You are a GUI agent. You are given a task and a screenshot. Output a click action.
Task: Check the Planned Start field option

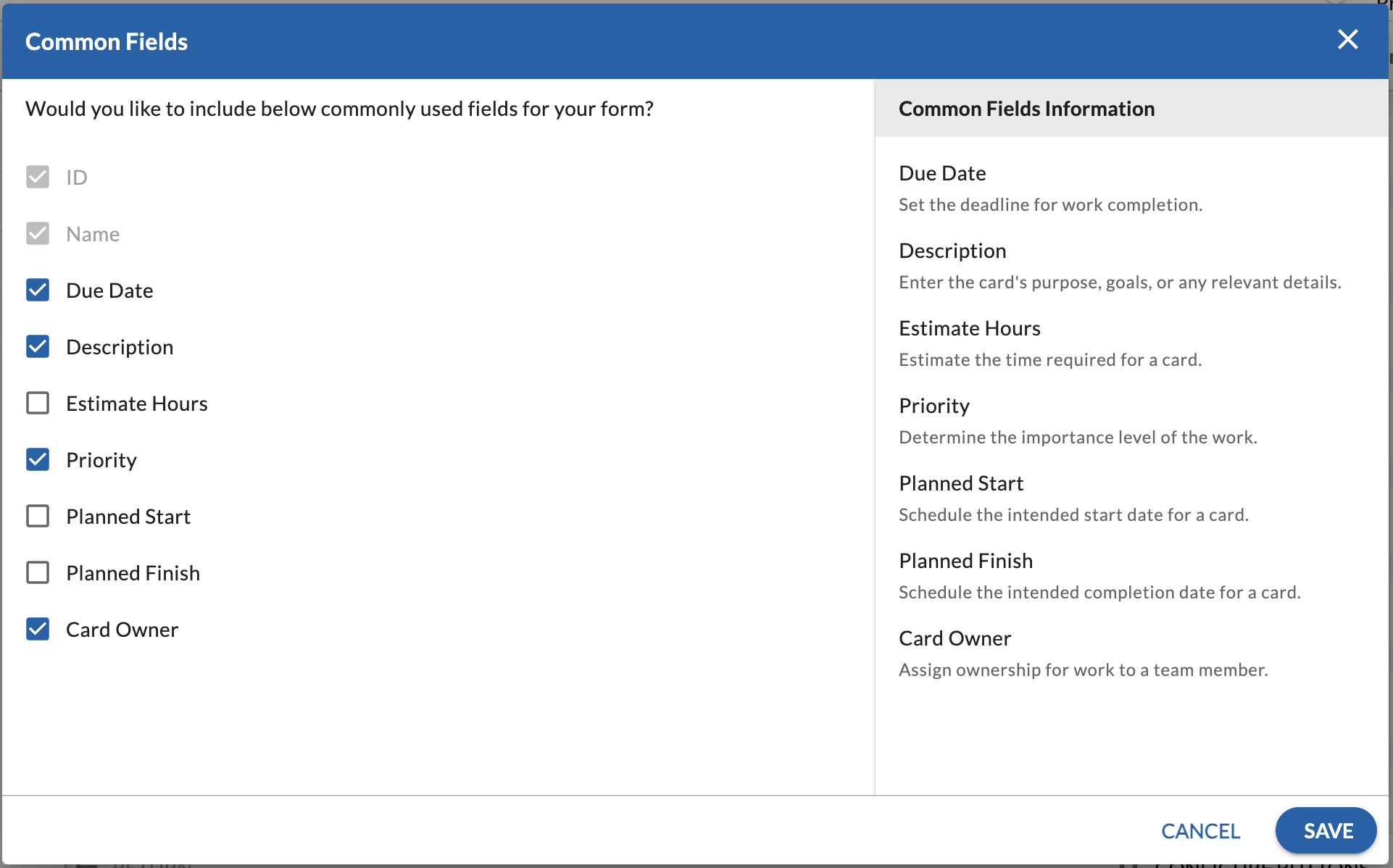(x=38, y=516)
